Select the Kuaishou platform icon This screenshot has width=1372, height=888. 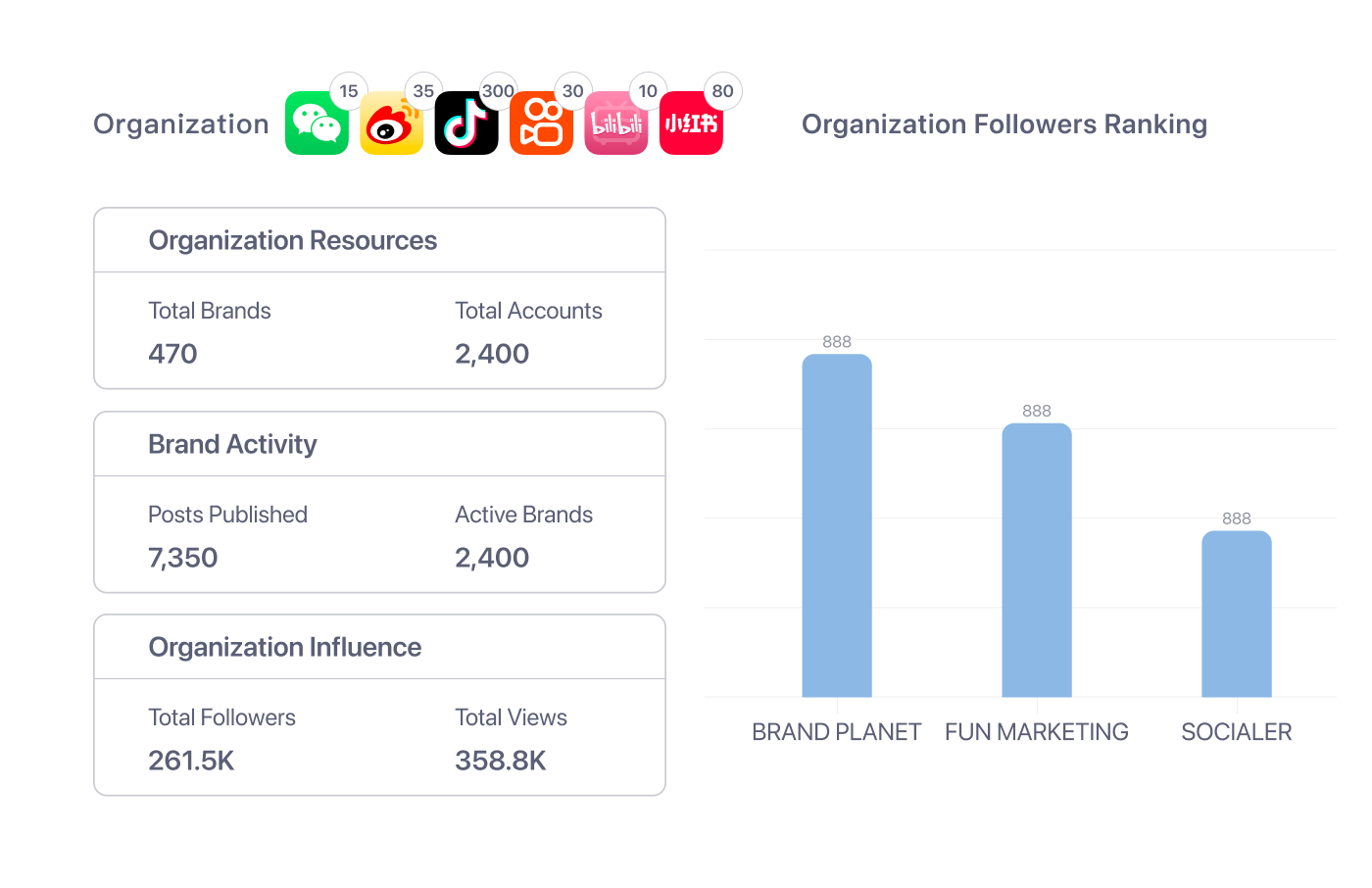(541, 123)
